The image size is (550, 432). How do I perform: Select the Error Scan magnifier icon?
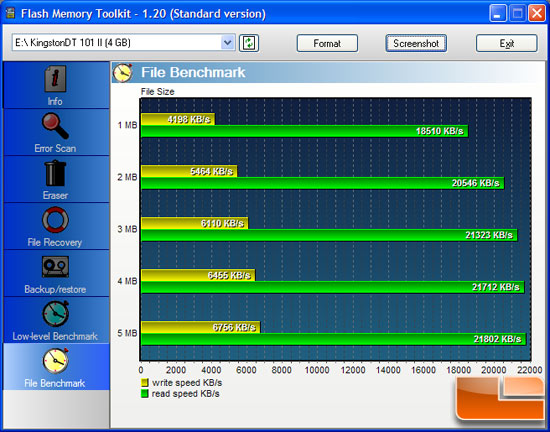coord(55,126)
